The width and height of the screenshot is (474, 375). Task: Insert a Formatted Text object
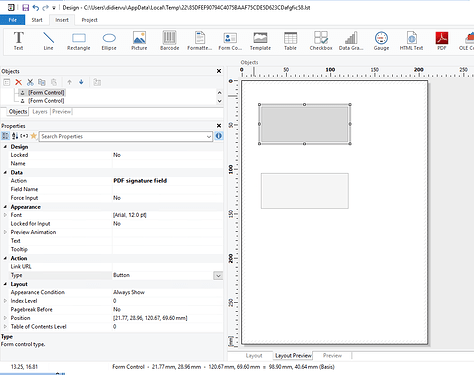[200, 41]
